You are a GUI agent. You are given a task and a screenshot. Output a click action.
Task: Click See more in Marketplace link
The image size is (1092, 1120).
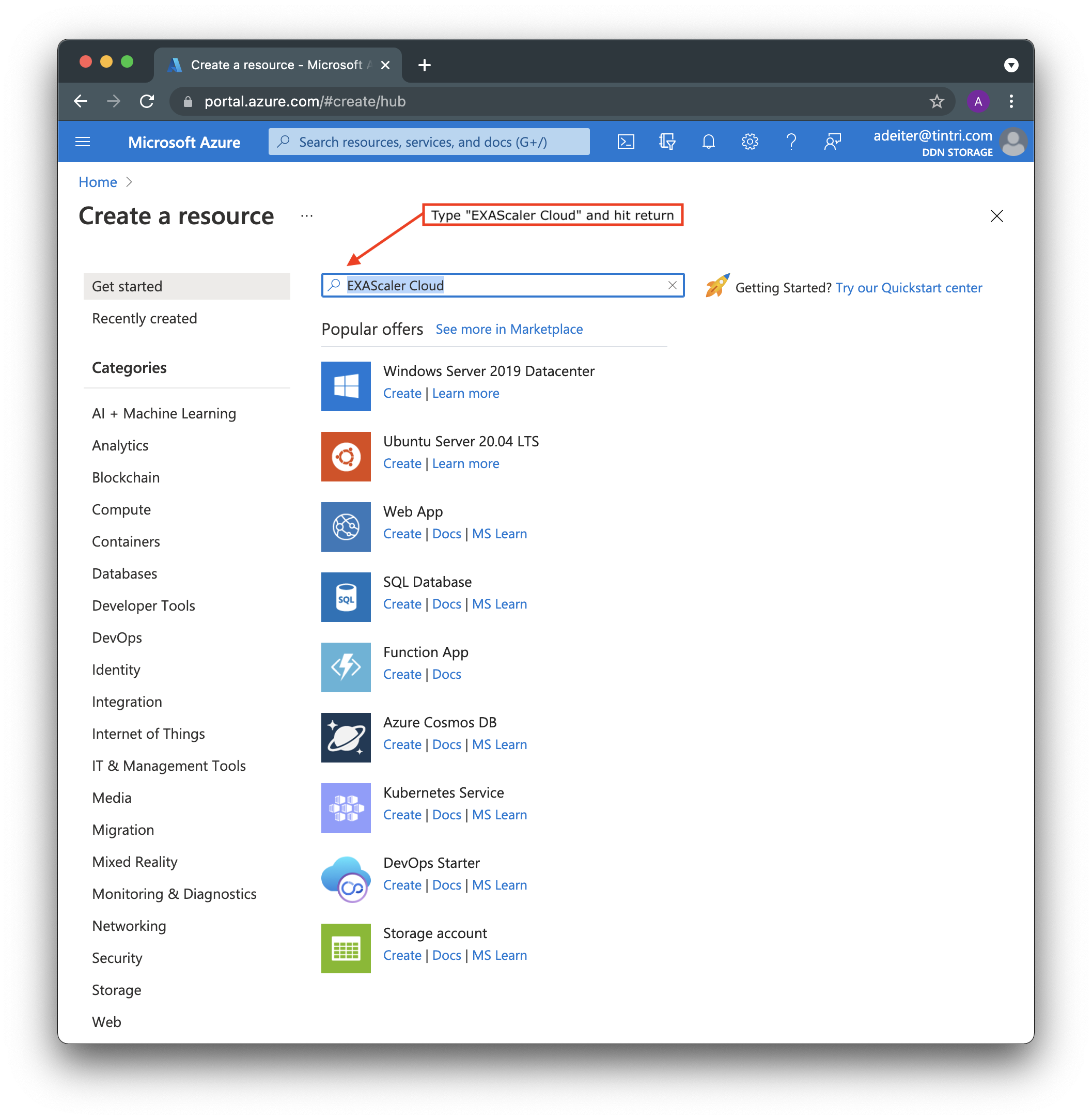(509, 329)
